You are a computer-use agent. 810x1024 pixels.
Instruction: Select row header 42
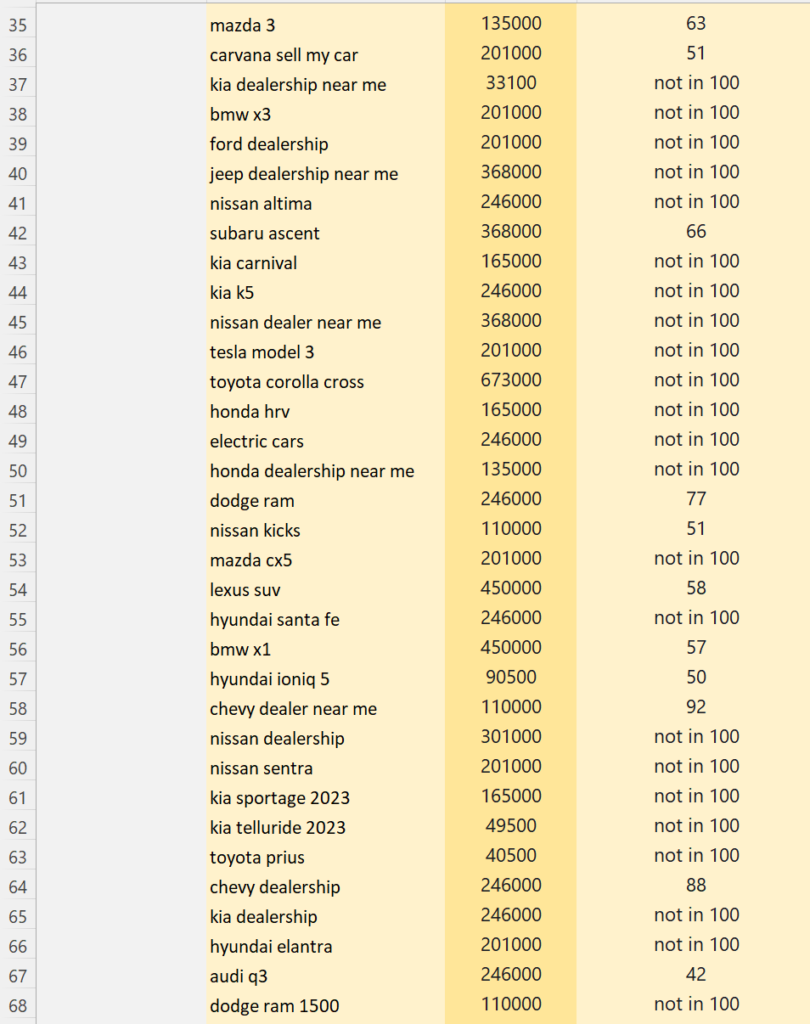pos(18,233)
